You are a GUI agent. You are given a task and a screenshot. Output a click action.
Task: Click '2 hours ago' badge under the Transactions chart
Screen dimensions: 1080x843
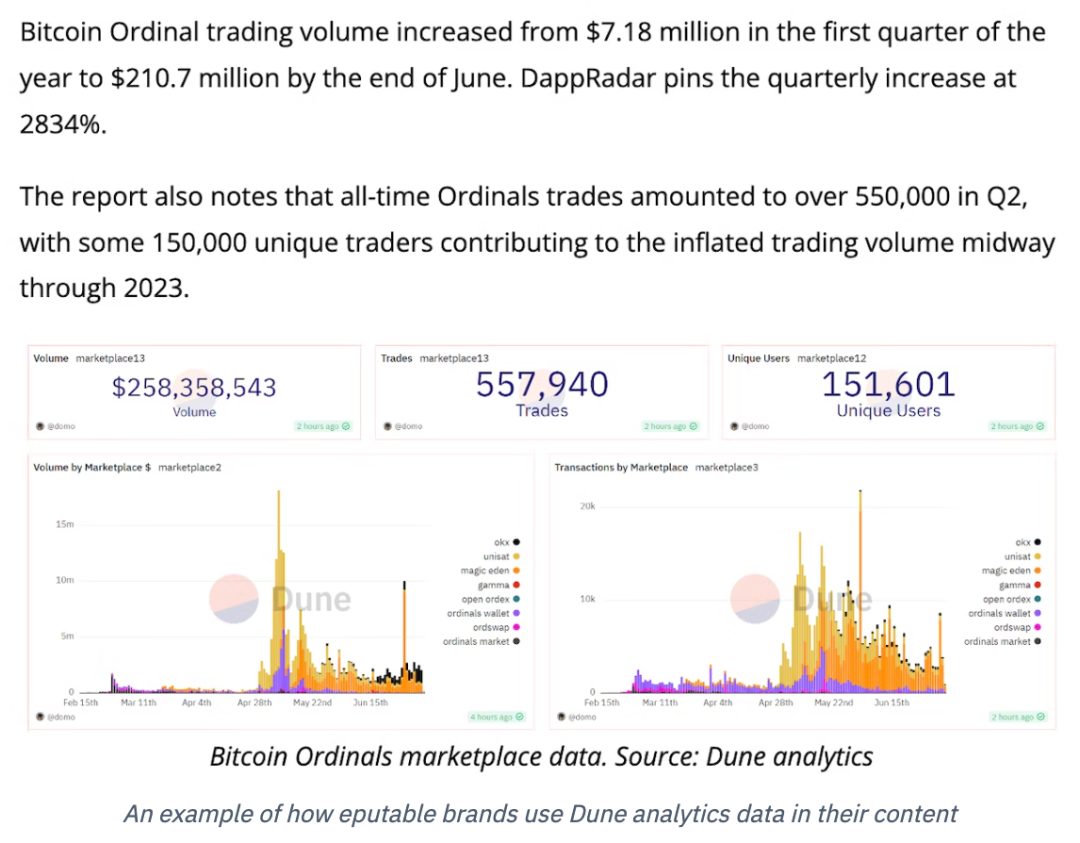pos(1018,717)
